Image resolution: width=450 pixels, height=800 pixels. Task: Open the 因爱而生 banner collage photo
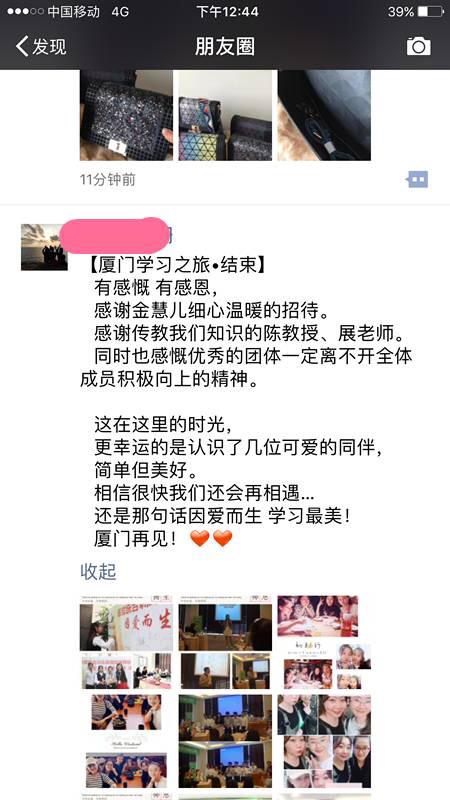pyautogui.click(x=126, y=642)
